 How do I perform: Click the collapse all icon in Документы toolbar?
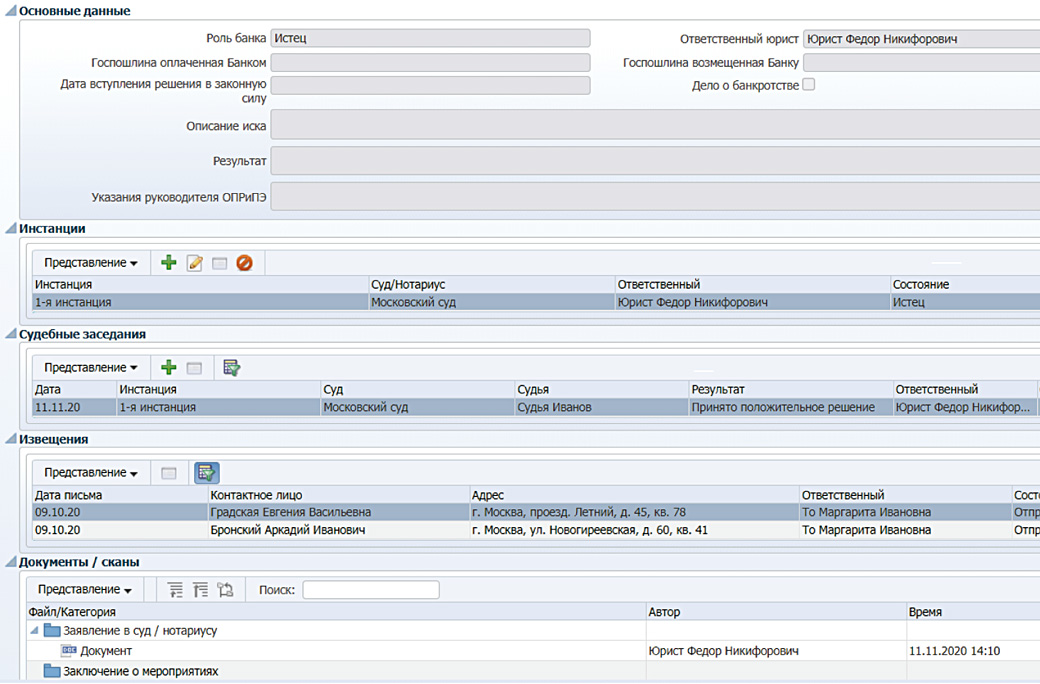[200, 590]
